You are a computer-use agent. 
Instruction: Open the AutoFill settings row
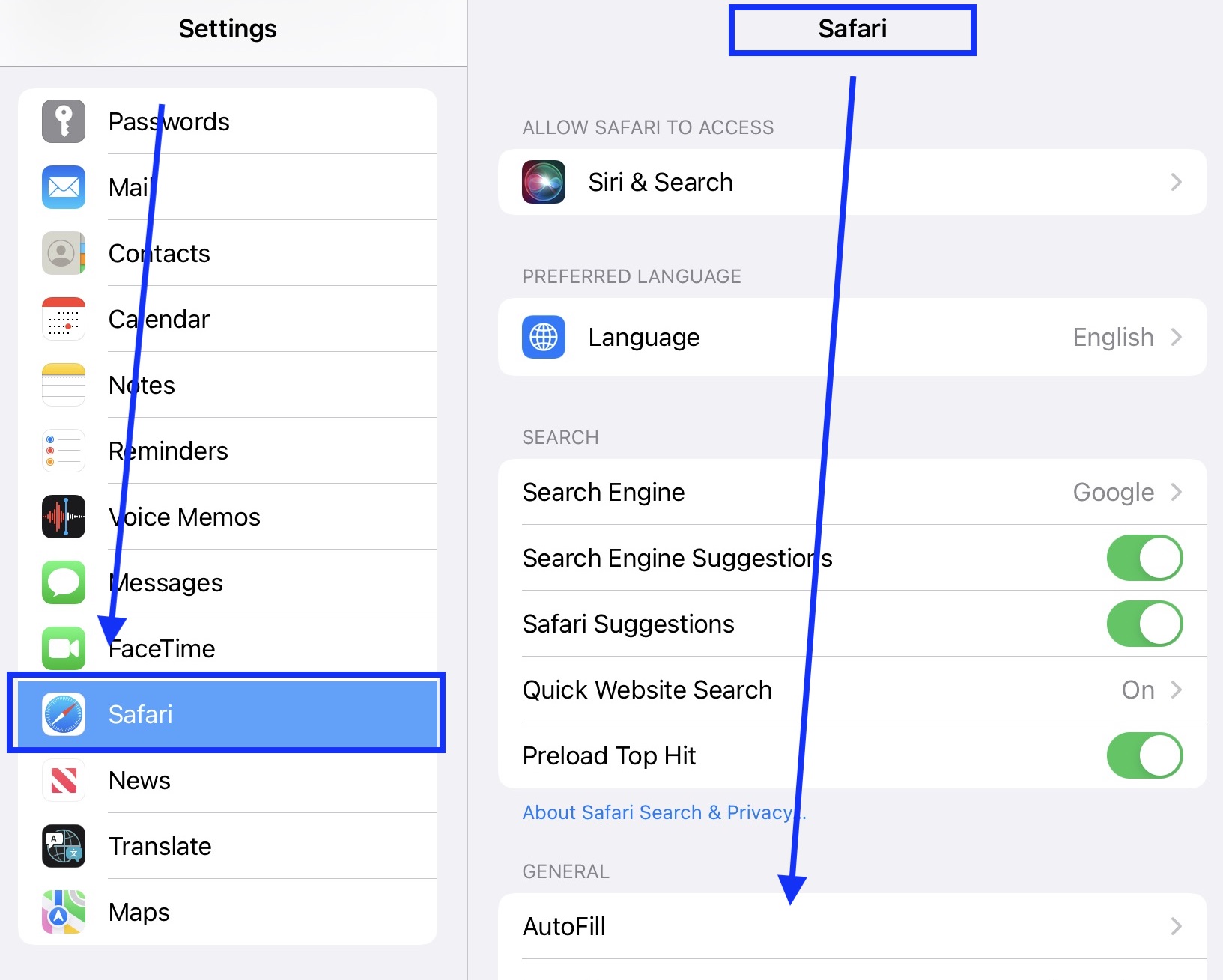pos(852,926)
